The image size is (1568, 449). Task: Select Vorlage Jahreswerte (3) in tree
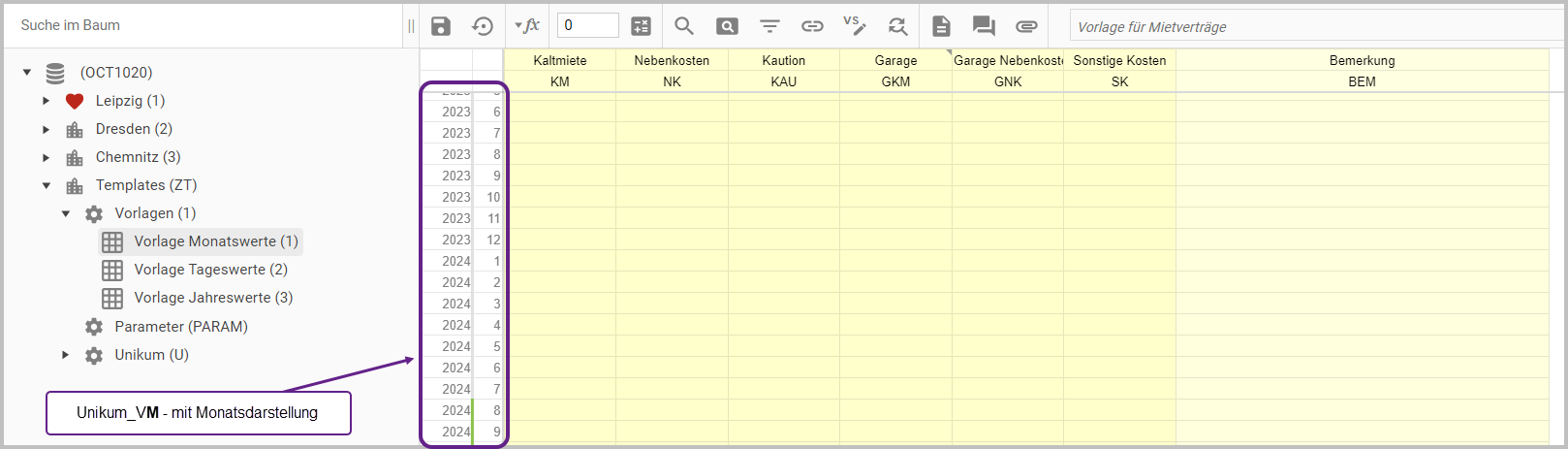tap(213, 298)
